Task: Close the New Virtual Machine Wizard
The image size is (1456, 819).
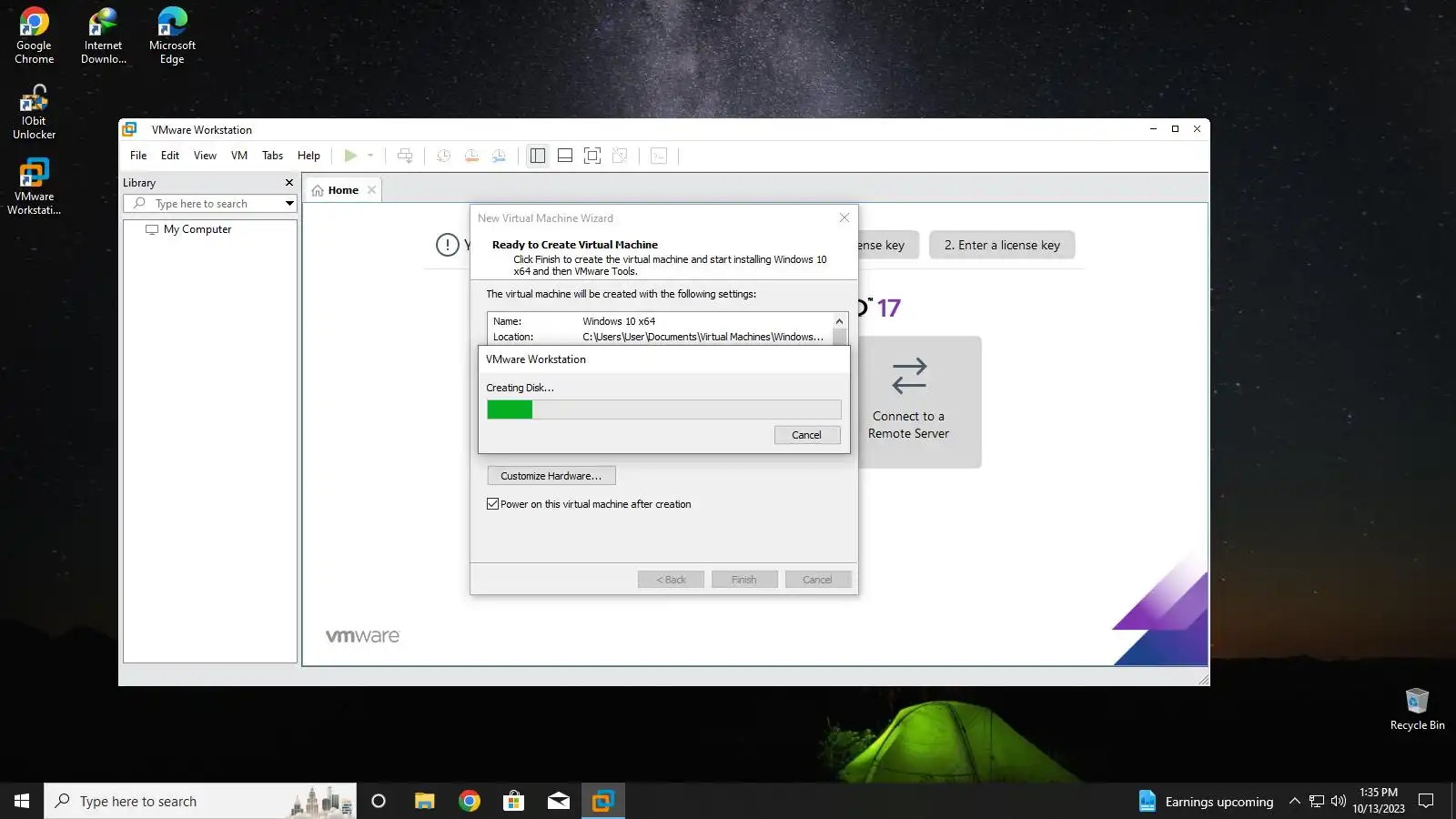Action: click(844, 218)
